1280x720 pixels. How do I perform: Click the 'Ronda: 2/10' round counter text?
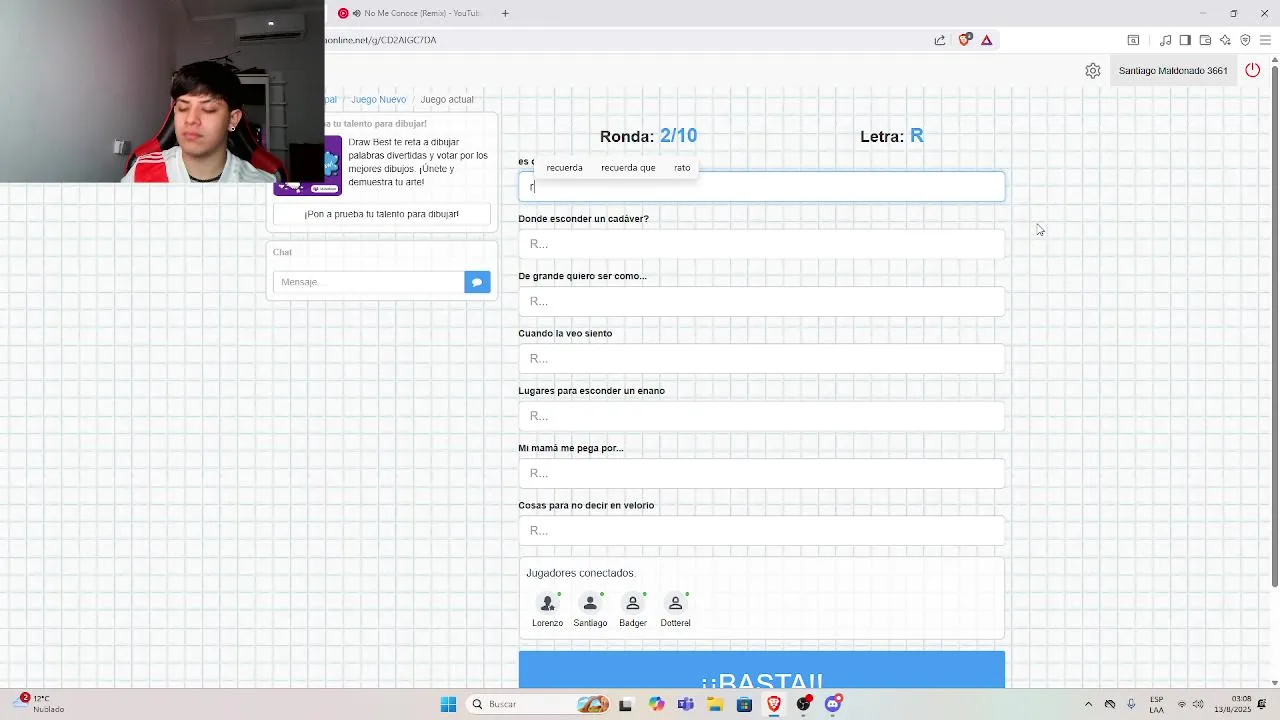[648, 136]
